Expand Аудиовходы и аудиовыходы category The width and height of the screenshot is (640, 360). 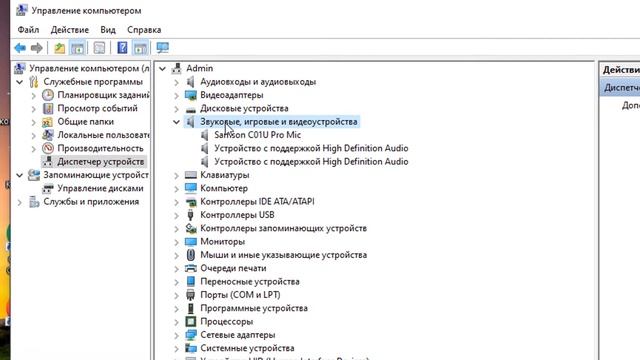[x=176, y=82]
